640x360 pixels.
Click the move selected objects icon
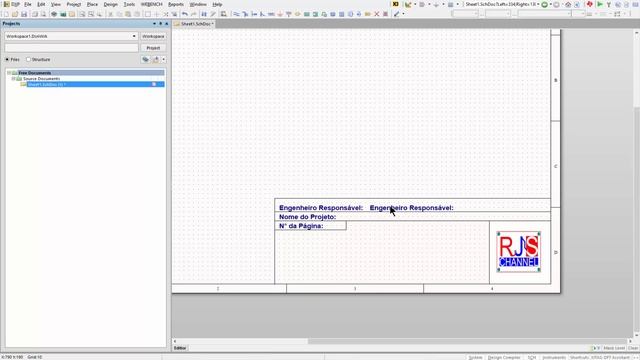pyautogui.click(x=157, y=14)
